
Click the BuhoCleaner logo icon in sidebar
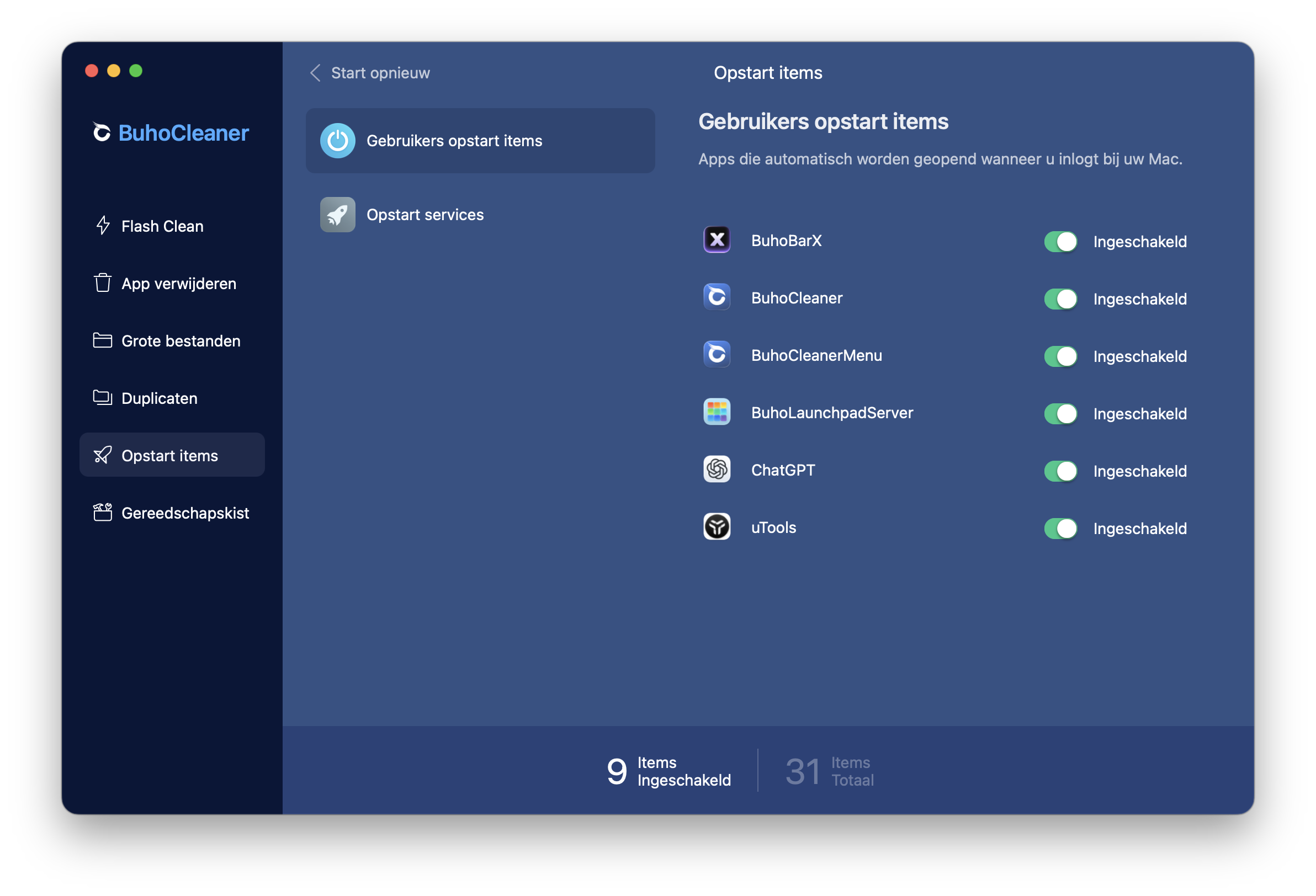[102, 132]
